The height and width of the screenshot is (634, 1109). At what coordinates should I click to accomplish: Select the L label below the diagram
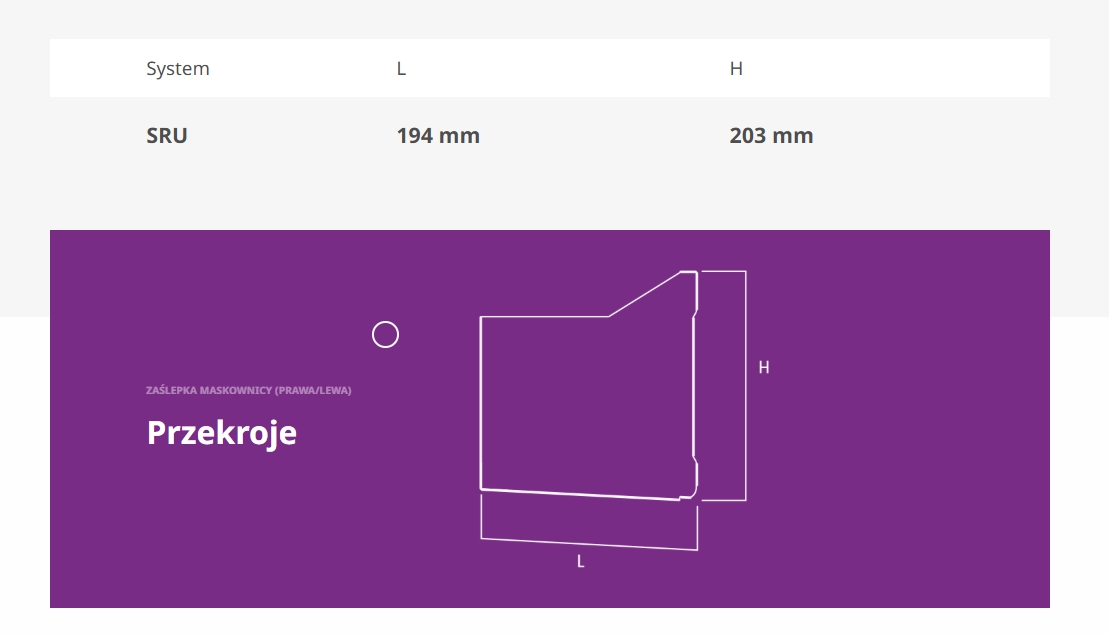tap(580, 562)
